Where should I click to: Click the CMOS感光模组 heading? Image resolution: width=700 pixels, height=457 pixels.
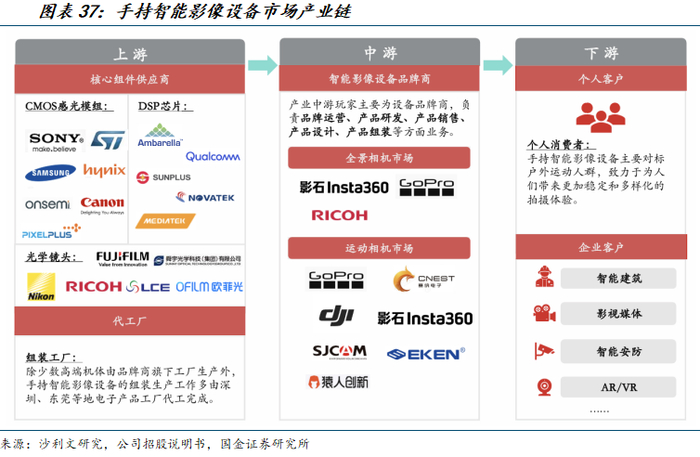[69, 106]
